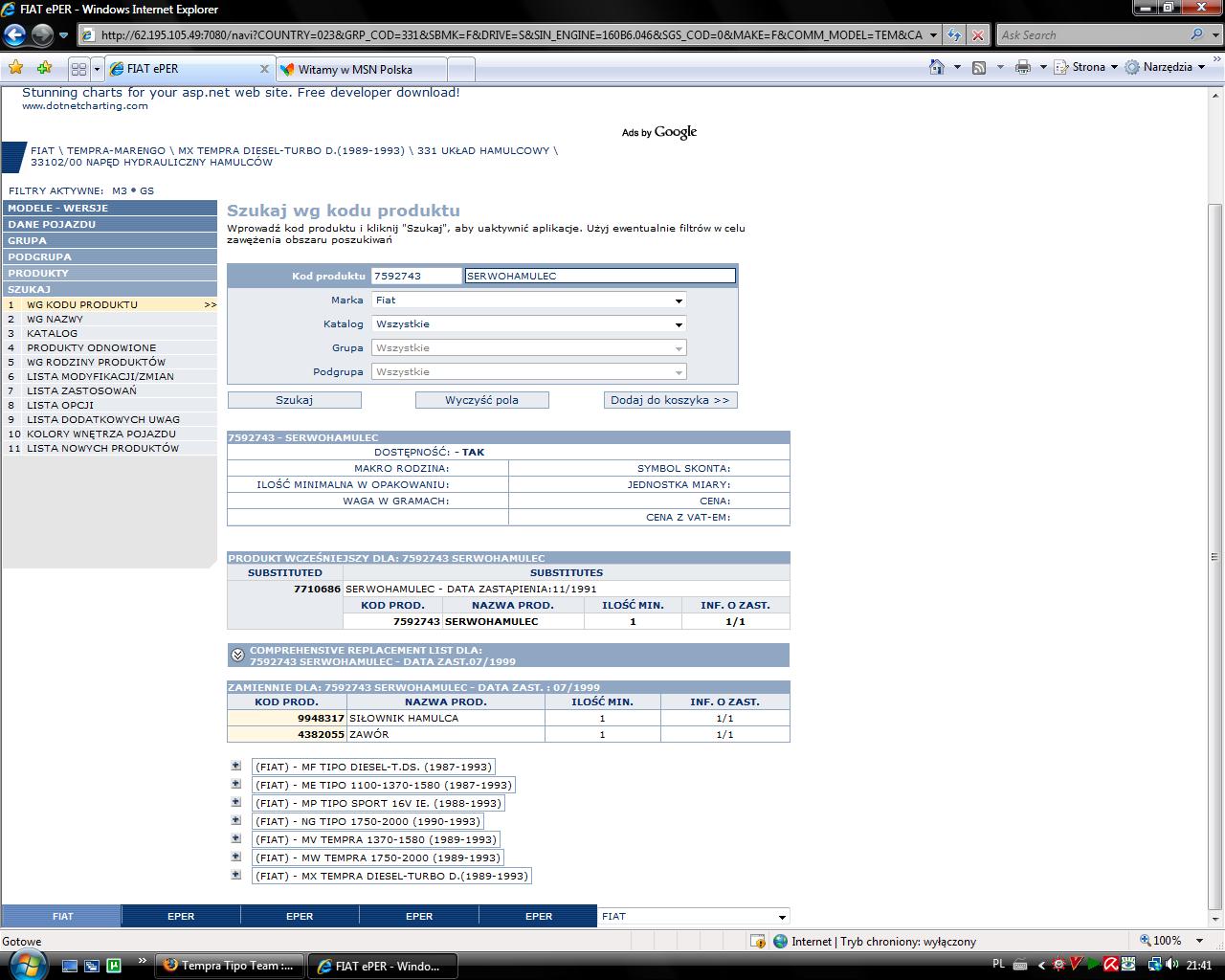Open Tempra Tipo Team Firefox taskbar button

[x=230, y=966]
